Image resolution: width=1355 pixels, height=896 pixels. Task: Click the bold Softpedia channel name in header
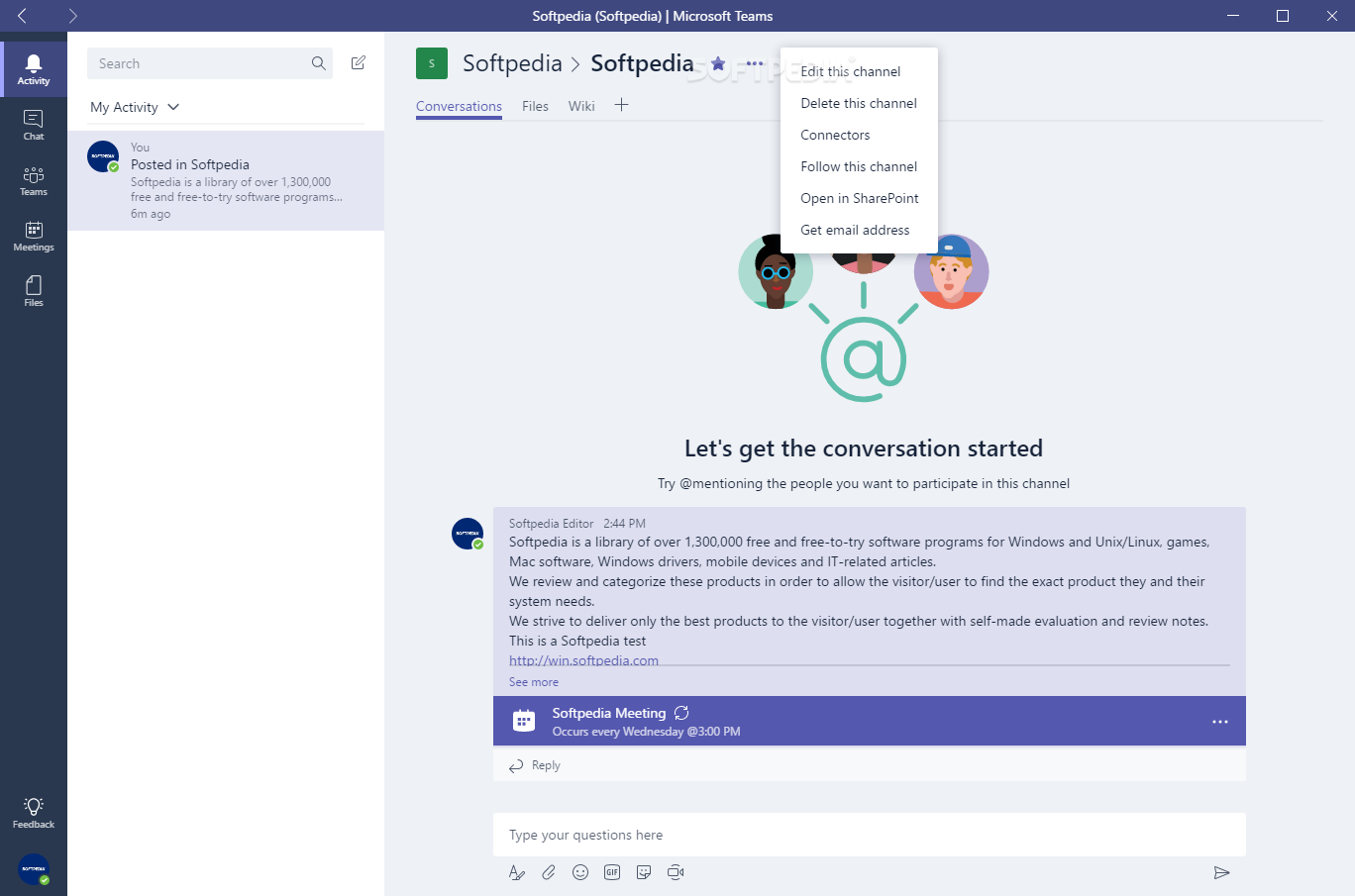tap(642, 63)
